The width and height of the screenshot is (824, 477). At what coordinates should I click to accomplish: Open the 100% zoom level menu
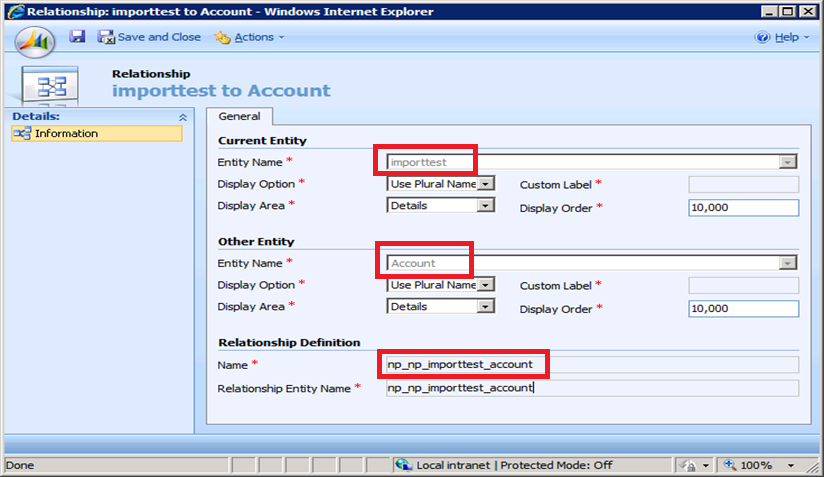tap(766, 466)
